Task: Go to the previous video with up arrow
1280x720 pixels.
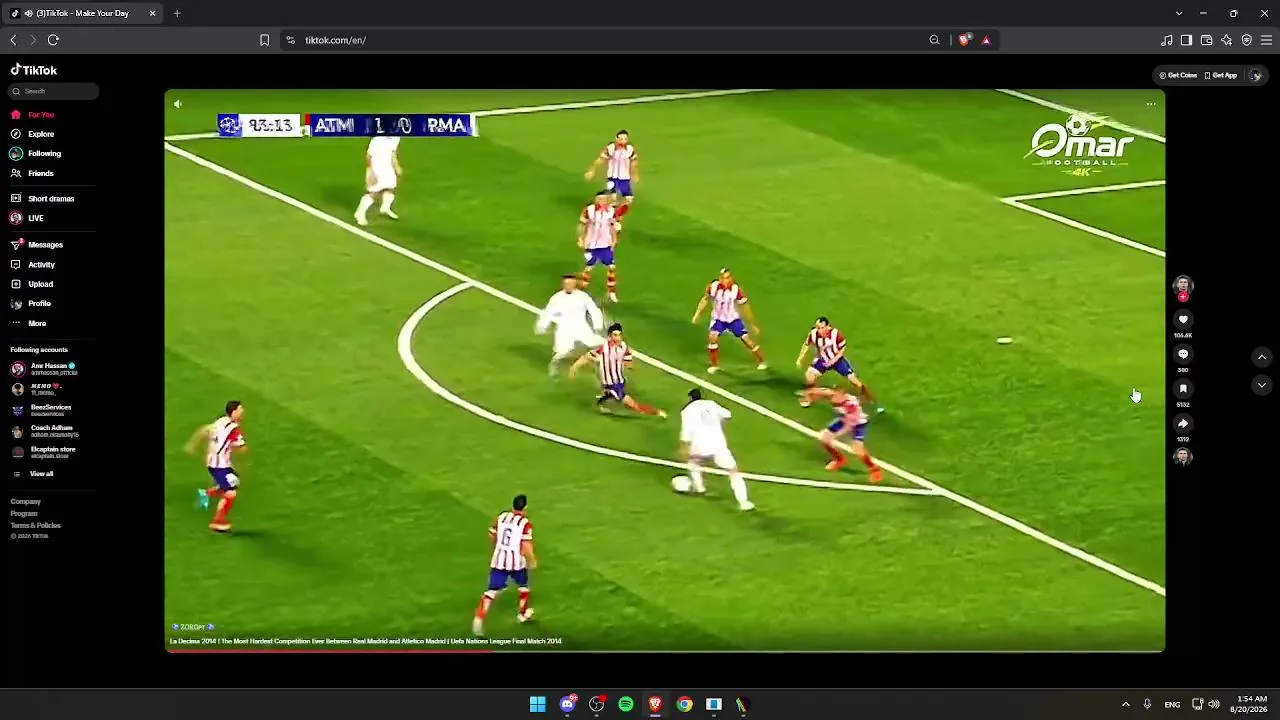Action: (x=1261, y=357)
